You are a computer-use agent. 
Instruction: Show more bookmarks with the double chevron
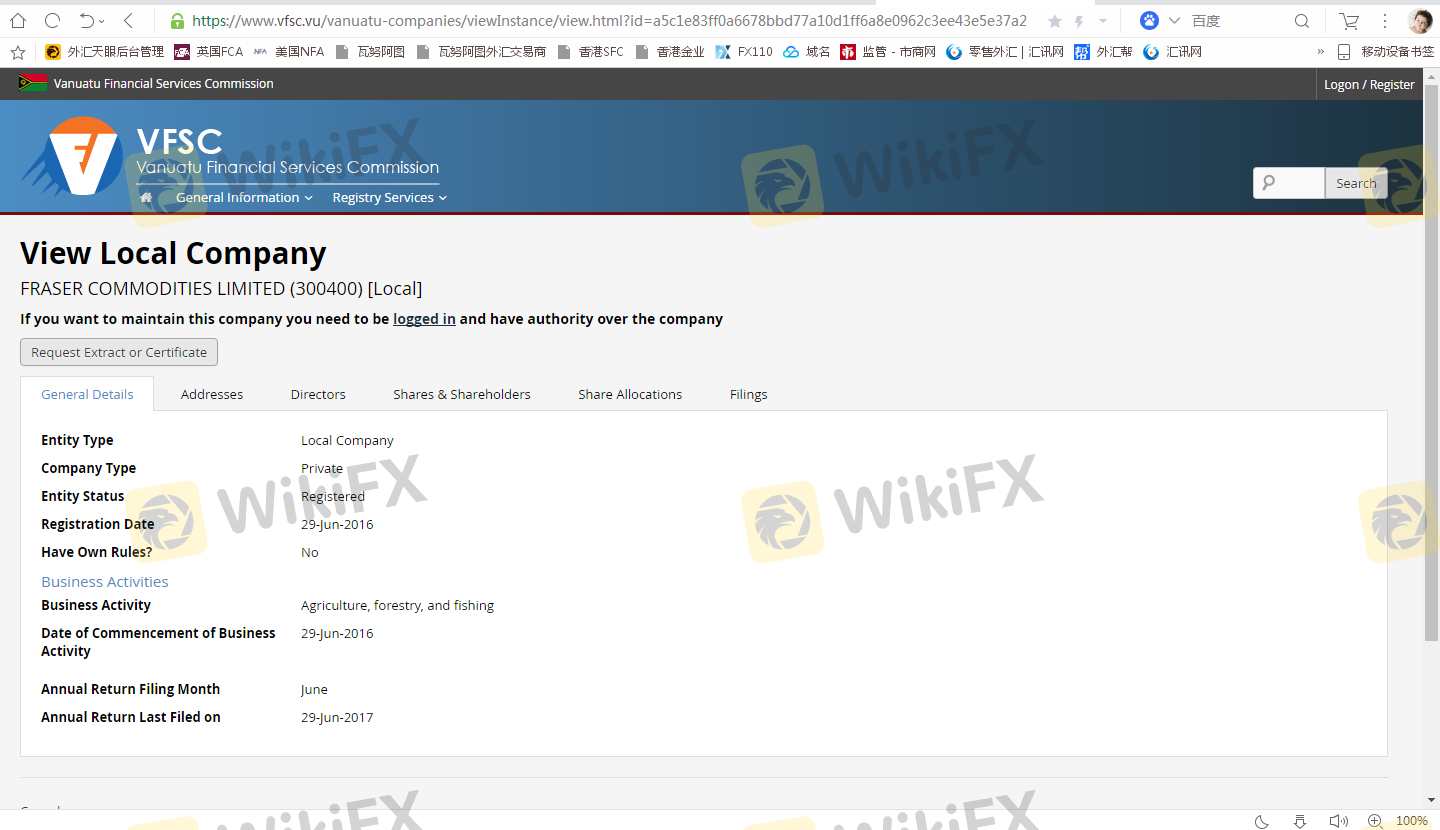tap(1321, 52)
